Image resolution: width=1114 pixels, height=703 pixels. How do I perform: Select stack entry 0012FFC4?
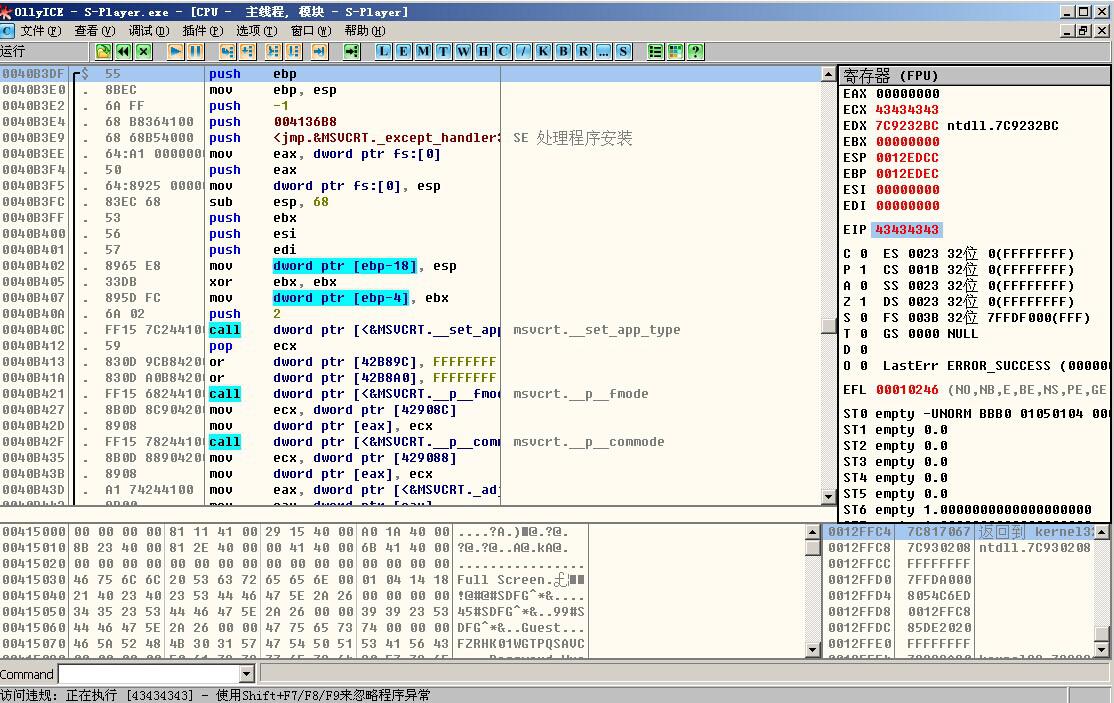pyautogui.click(x=959, y=531)
